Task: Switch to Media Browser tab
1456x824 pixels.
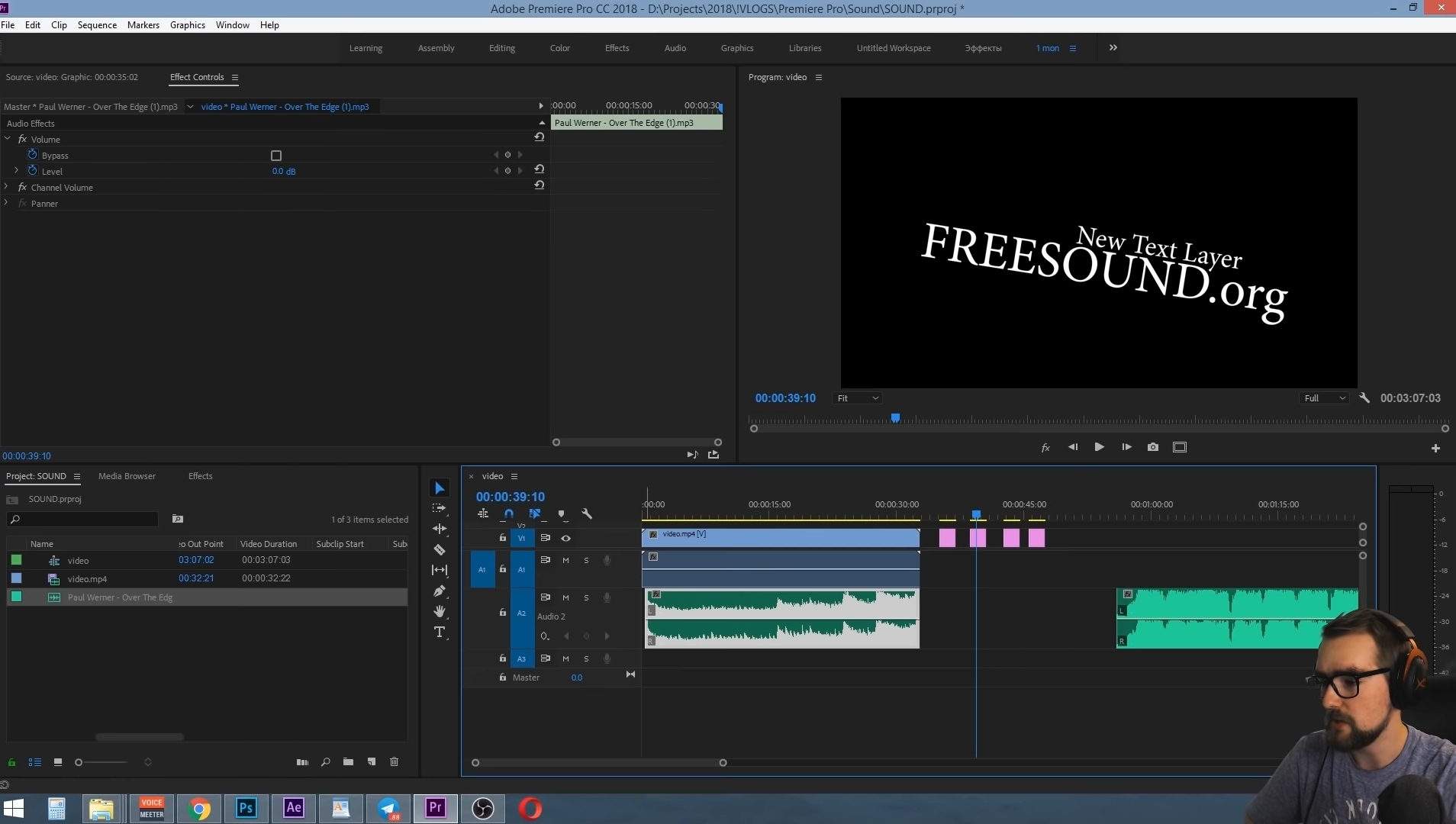Action: click(127, 476)
